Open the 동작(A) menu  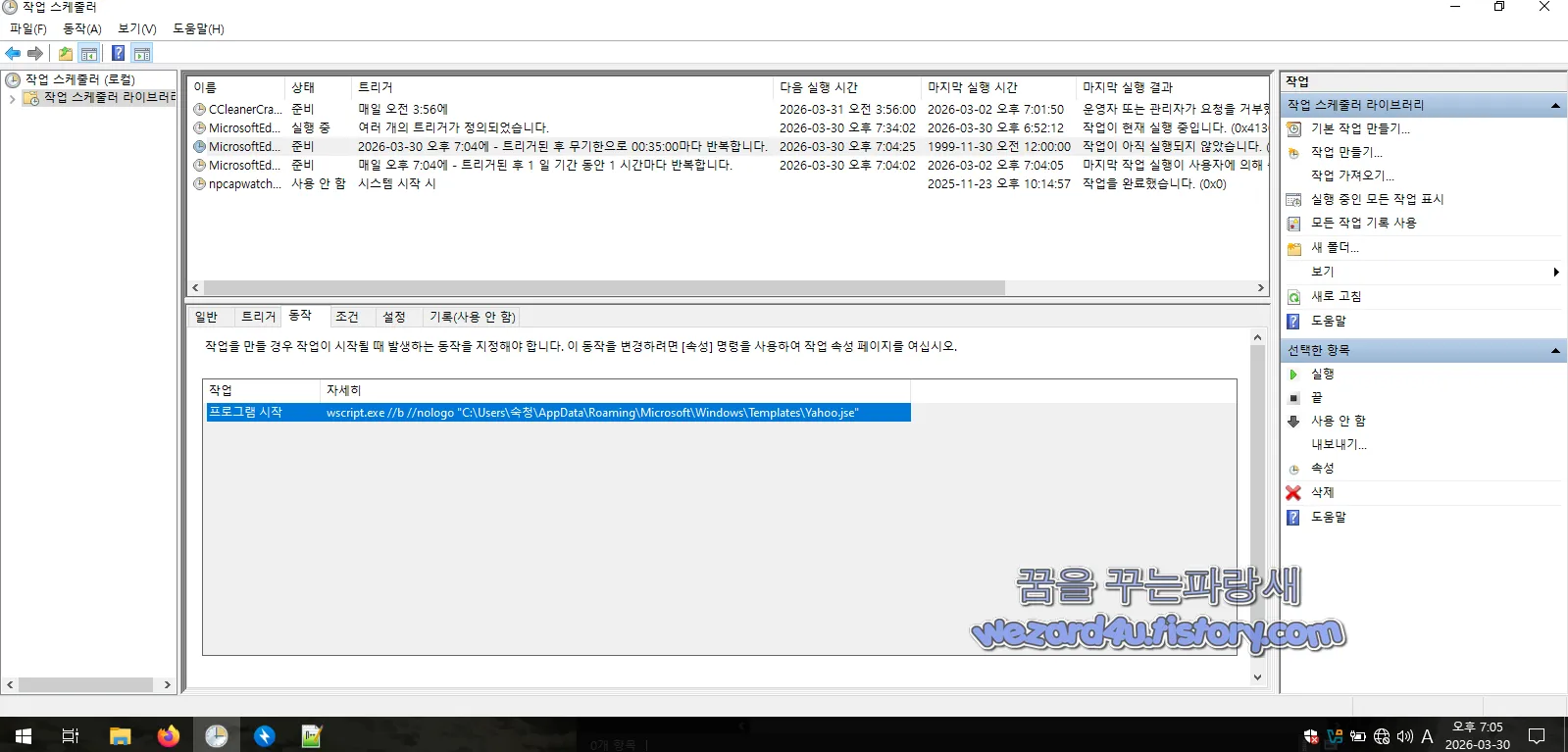click(82, 28)
